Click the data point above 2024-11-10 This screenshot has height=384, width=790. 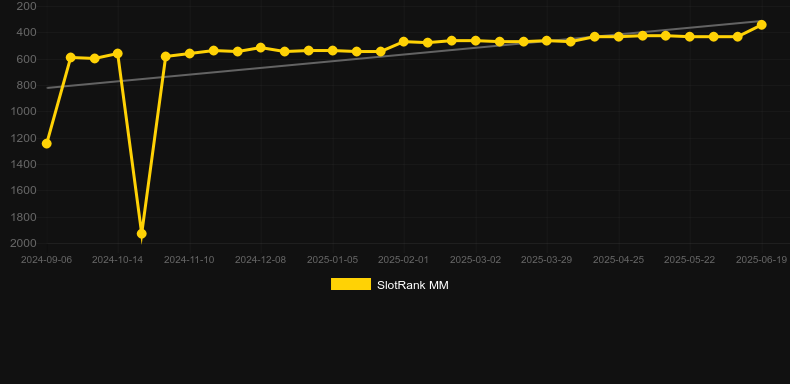click(189, 53)
